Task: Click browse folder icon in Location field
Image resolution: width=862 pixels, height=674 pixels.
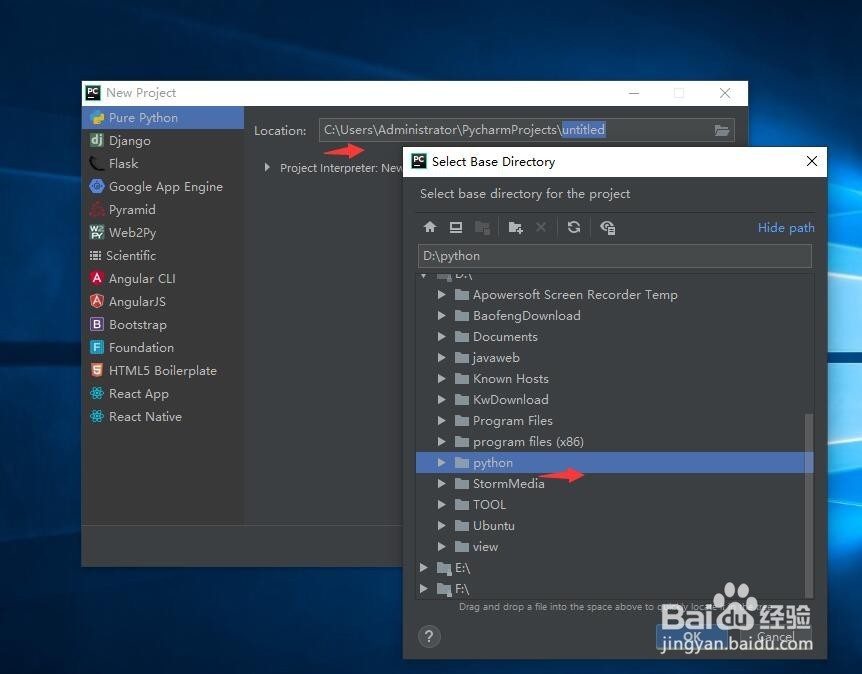Action: pyautogui.click(x=721, y=130)
